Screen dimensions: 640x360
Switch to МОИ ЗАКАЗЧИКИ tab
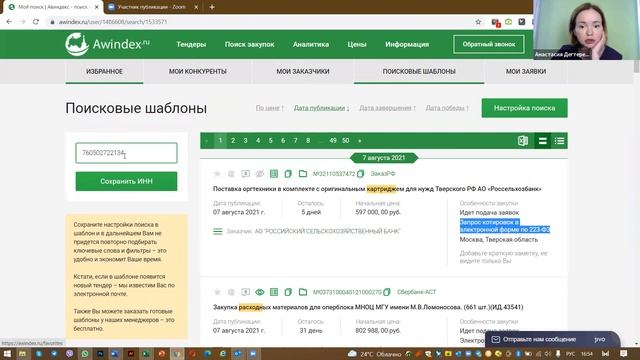pos(303,71)
